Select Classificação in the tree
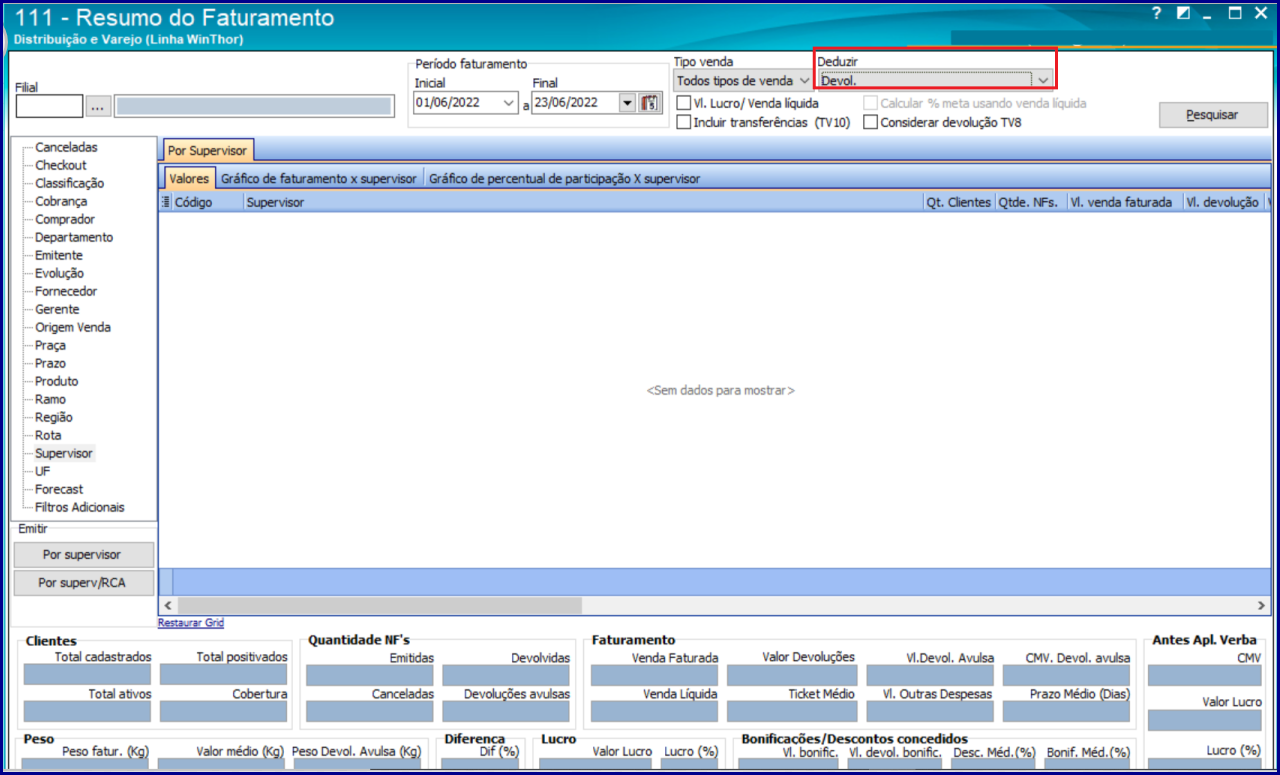 pyautogui.click(x=69, y=183)
